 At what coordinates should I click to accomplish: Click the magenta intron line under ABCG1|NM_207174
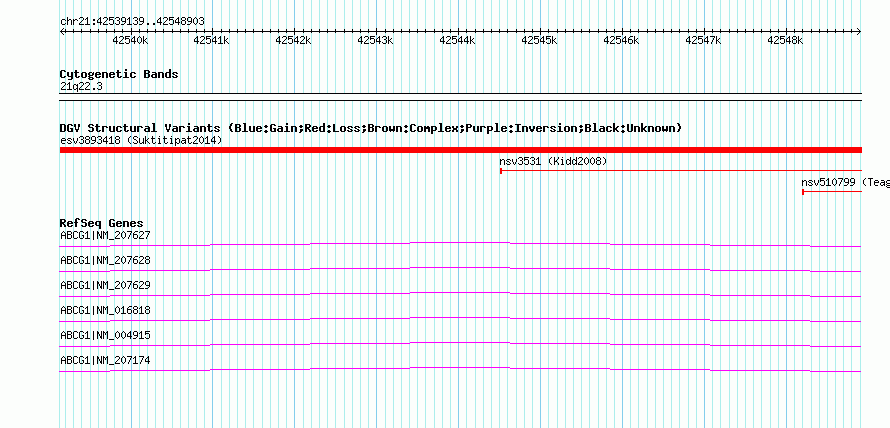460,370
